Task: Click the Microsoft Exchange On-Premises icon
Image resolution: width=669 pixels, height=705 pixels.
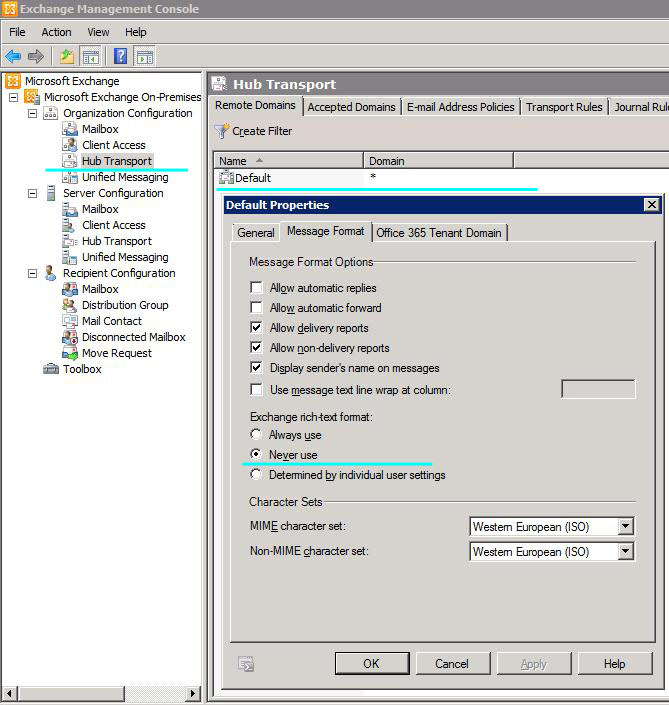Action: coord(32,97)
